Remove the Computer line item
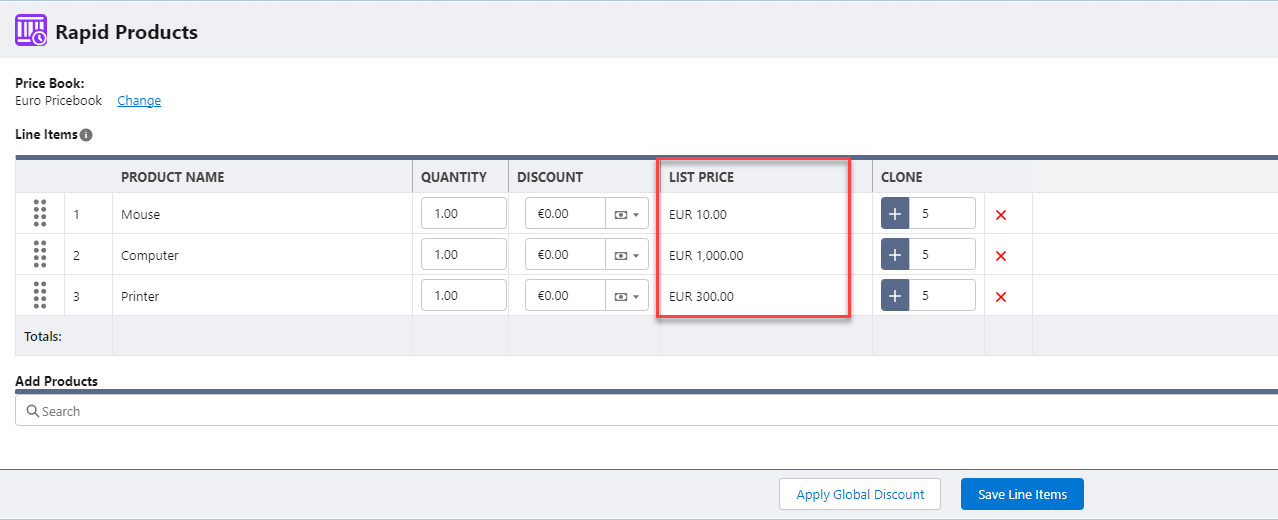Viewport: 1278px width, 520px height. pyautogui.click(x=1001, y=256)
